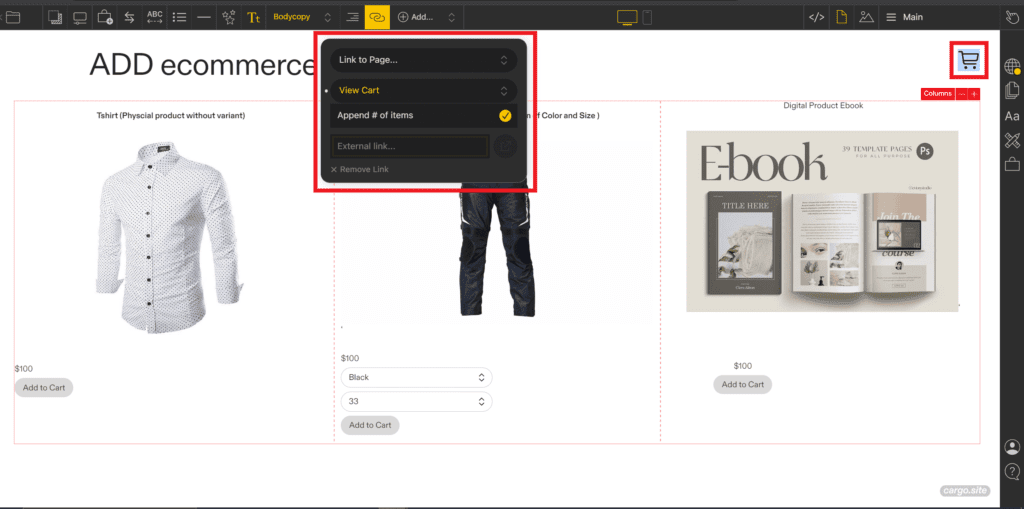Click the swap arrows toolbar icon
This screenshot has height=509, width=1024.
[129, 18]
